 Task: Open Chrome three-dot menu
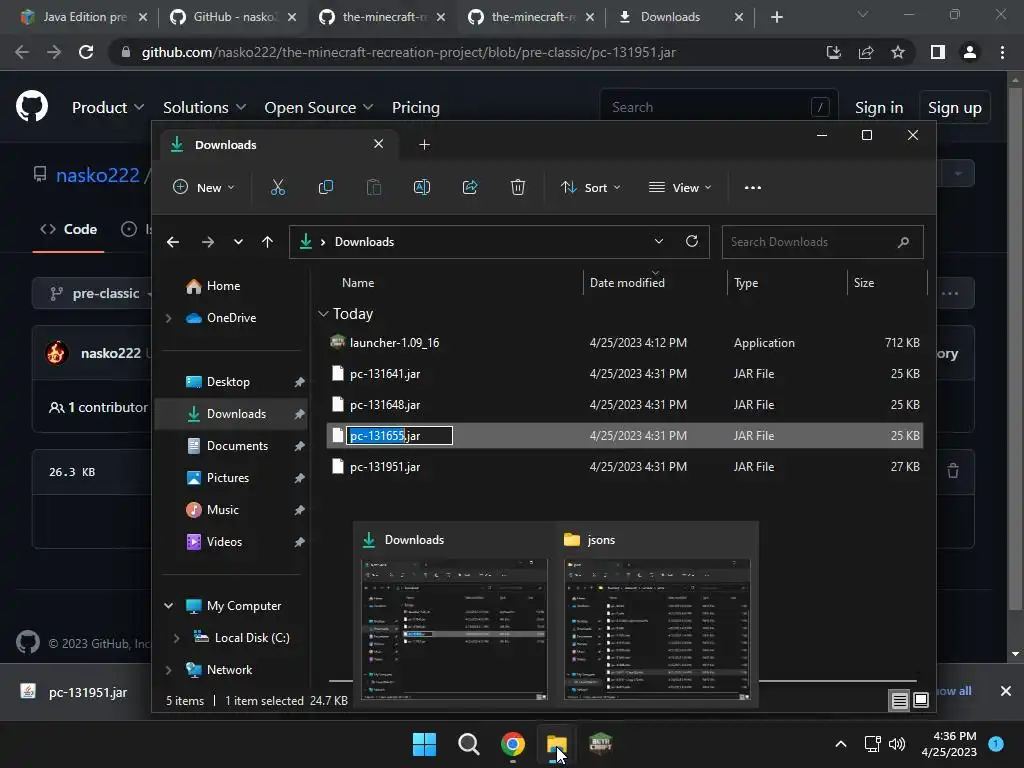pos(1002,52)
